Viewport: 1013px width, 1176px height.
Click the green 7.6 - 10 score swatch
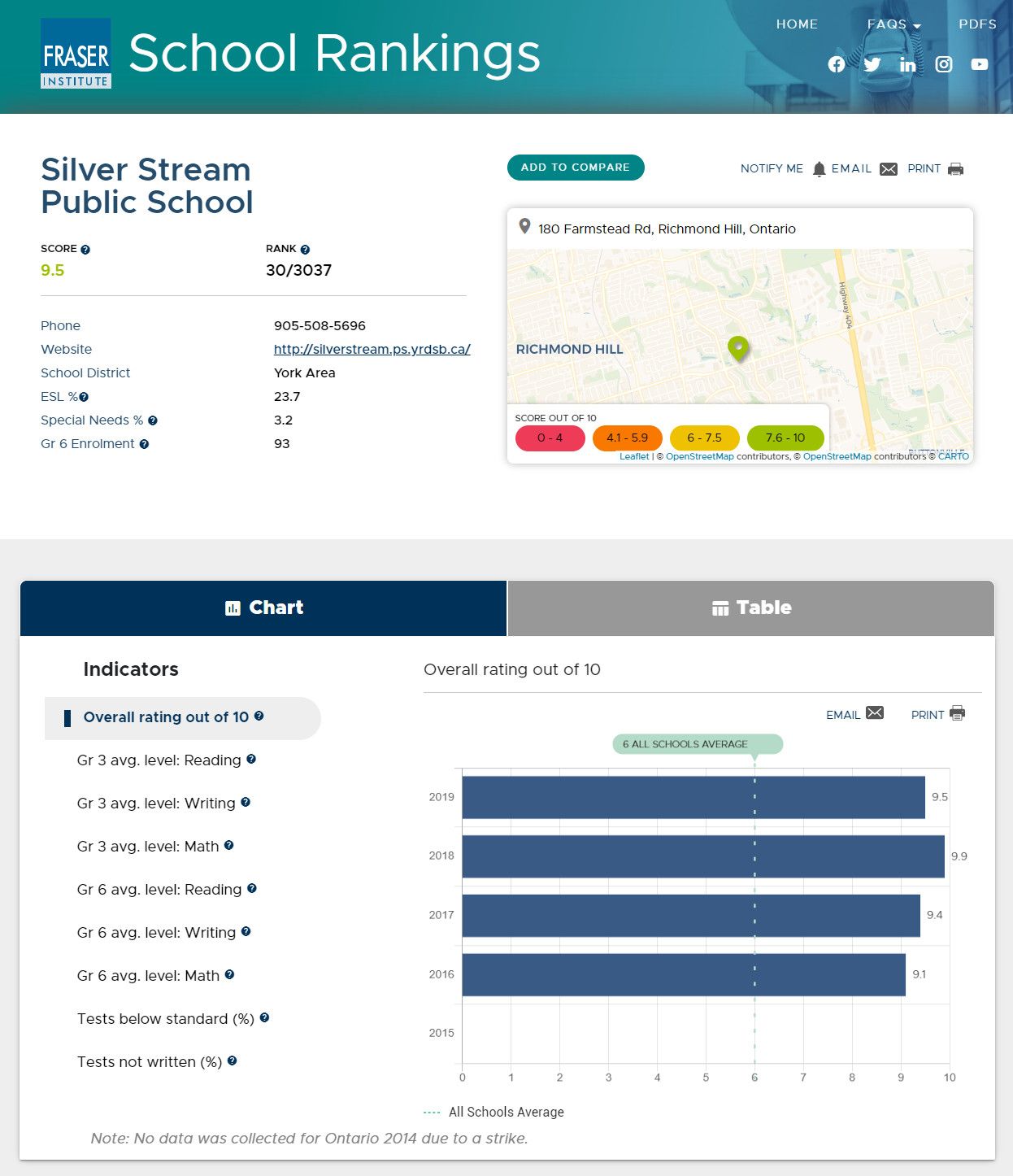[785, 438]
